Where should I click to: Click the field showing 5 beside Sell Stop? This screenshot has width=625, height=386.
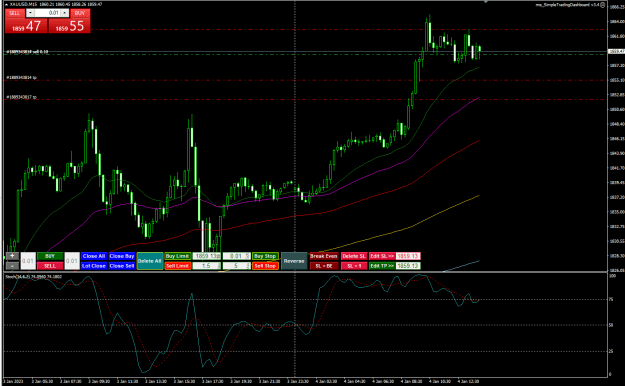coord(236,266)
